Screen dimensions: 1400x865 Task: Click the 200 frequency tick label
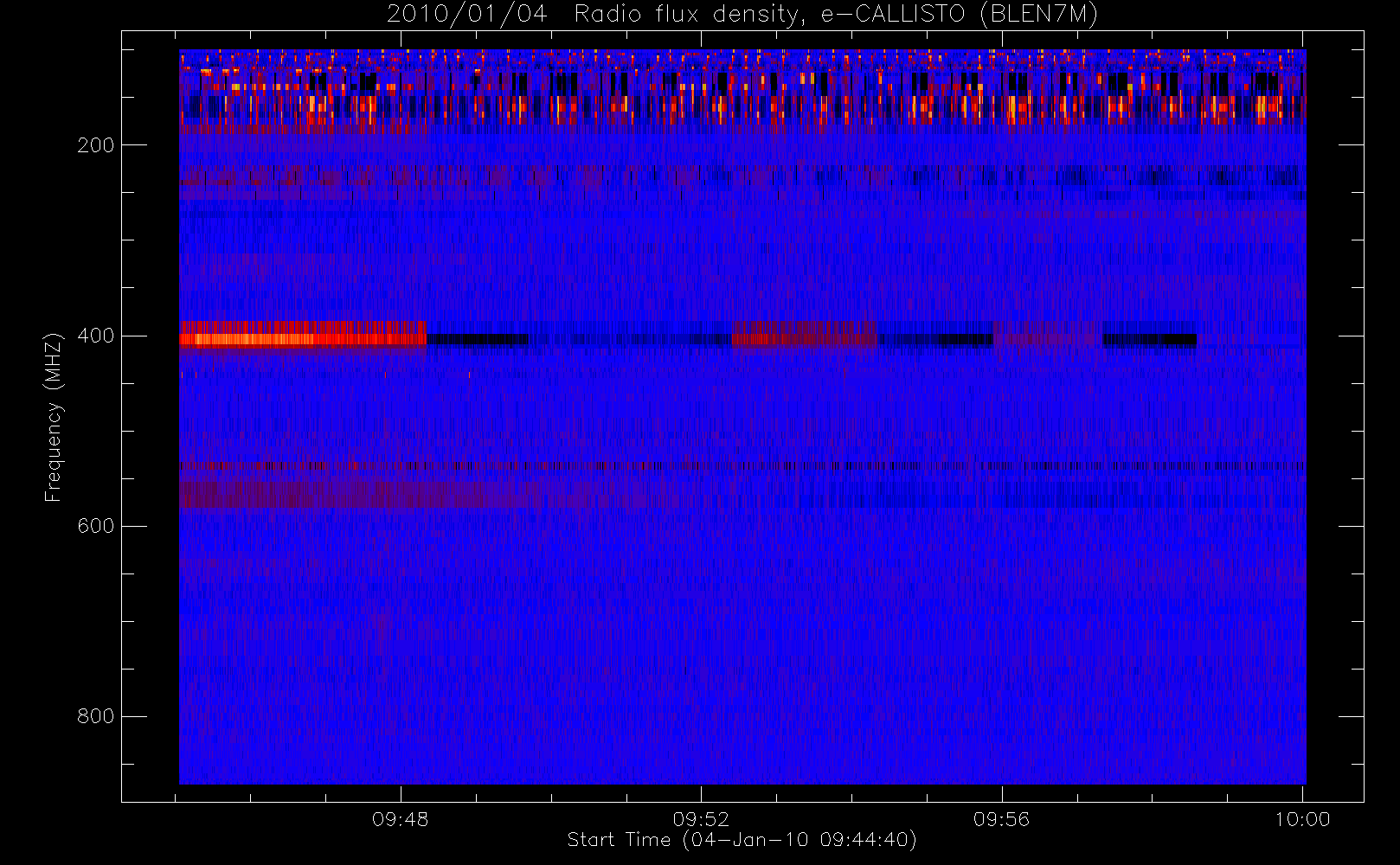tap(95, 145)
